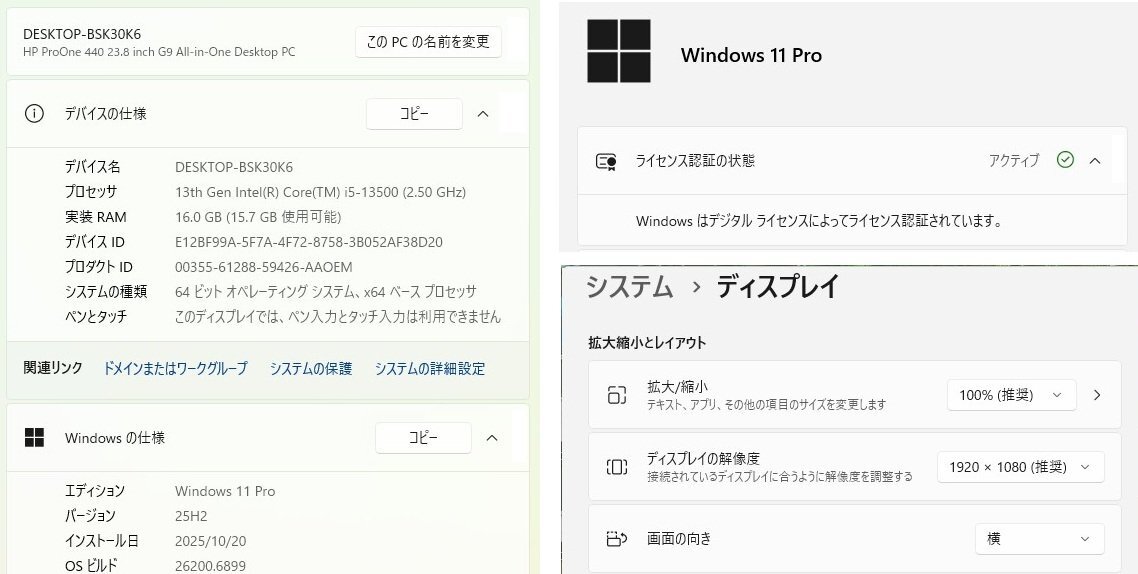Open システムの詳細設定 link

pyautogui.click(x=430, y=369)
